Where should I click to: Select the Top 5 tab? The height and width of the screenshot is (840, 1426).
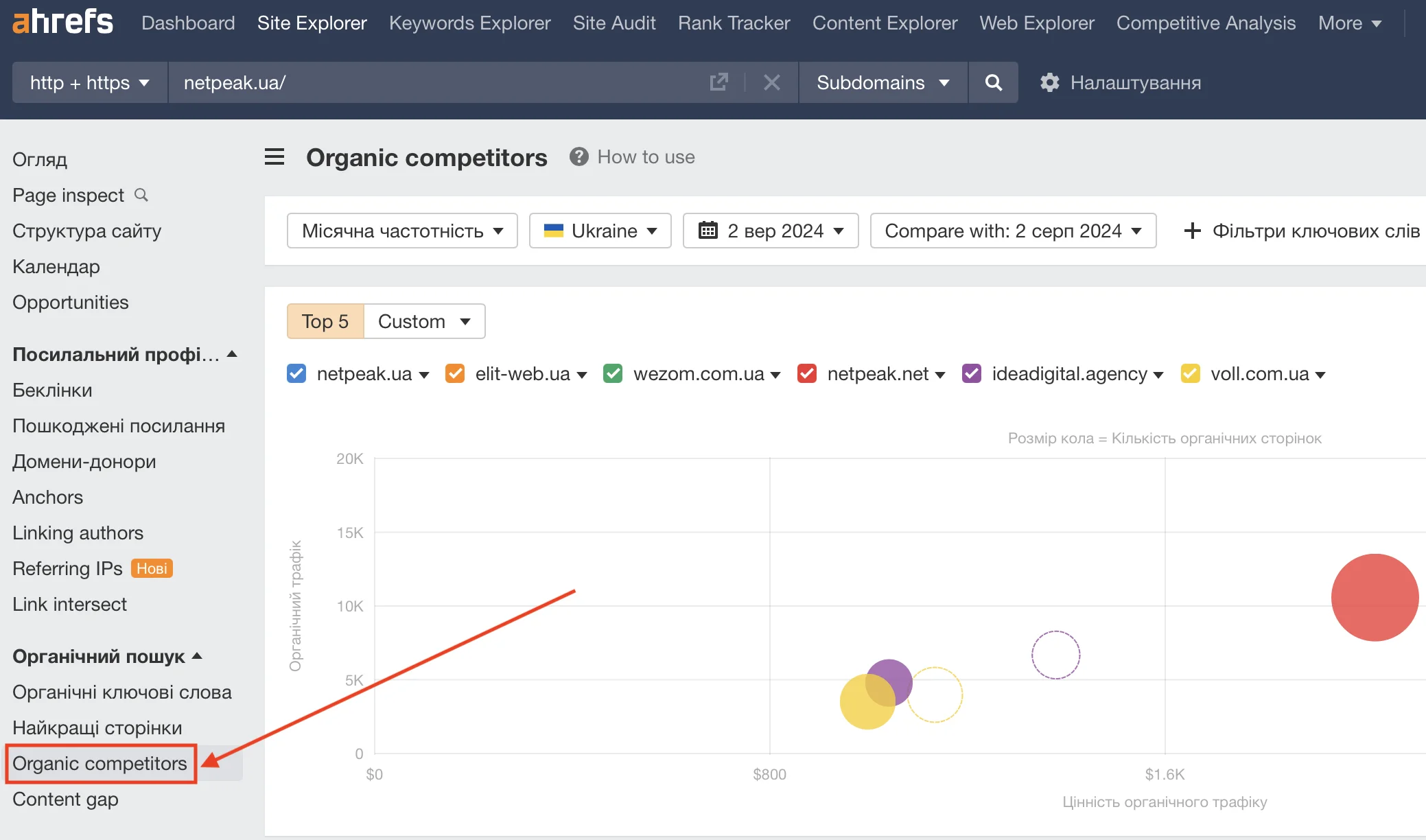click(x=325, y=321)
